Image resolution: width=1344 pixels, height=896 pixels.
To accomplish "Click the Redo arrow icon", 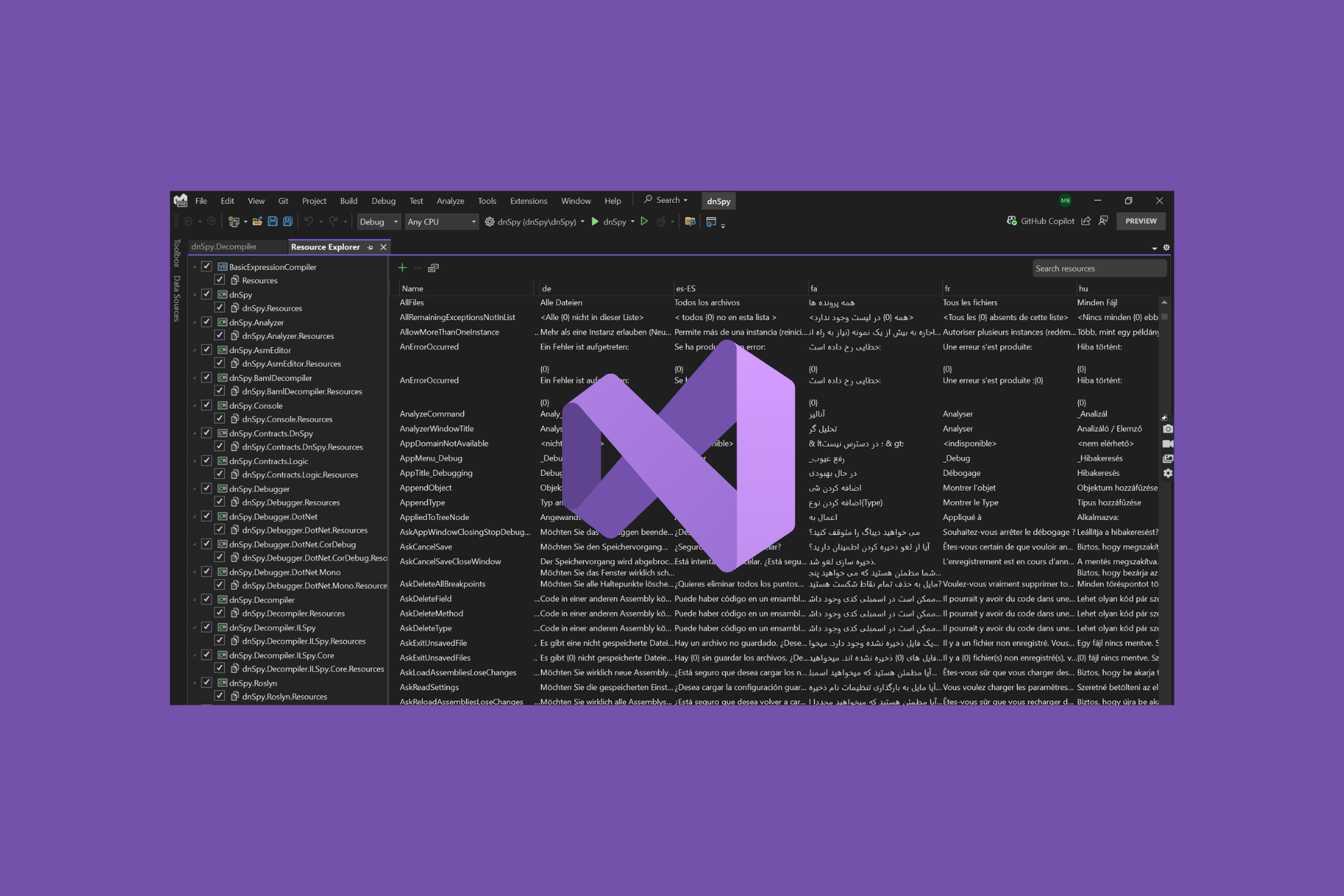I will coord(333,222).
